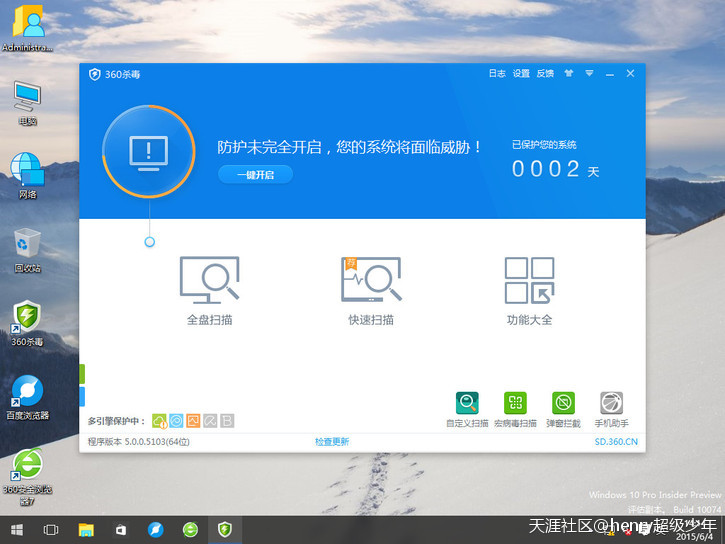Click the 检查更新 check update link

pyautogui.click(x=332, y=442)
